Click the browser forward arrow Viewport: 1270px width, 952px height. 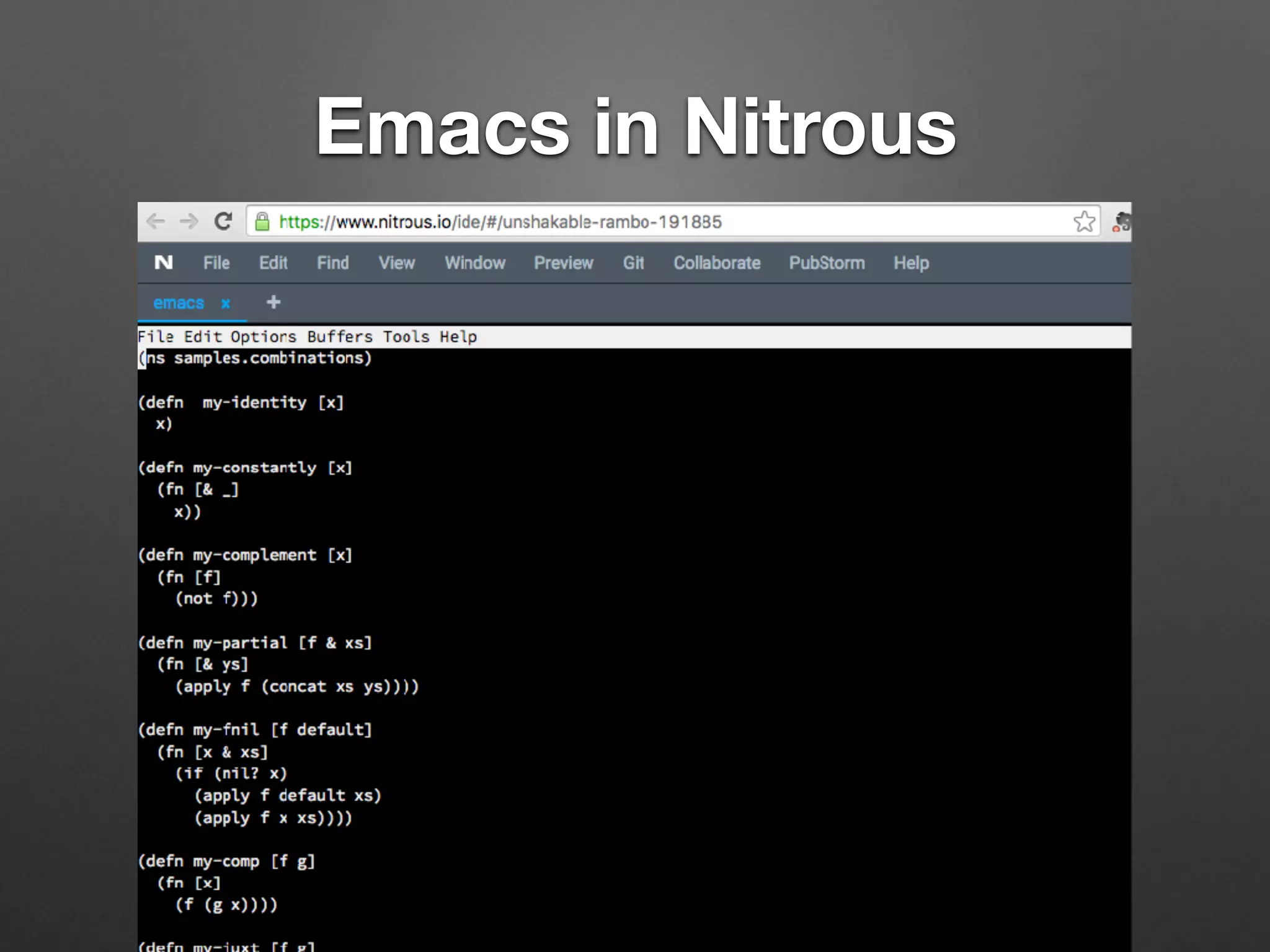pos(189,221)
